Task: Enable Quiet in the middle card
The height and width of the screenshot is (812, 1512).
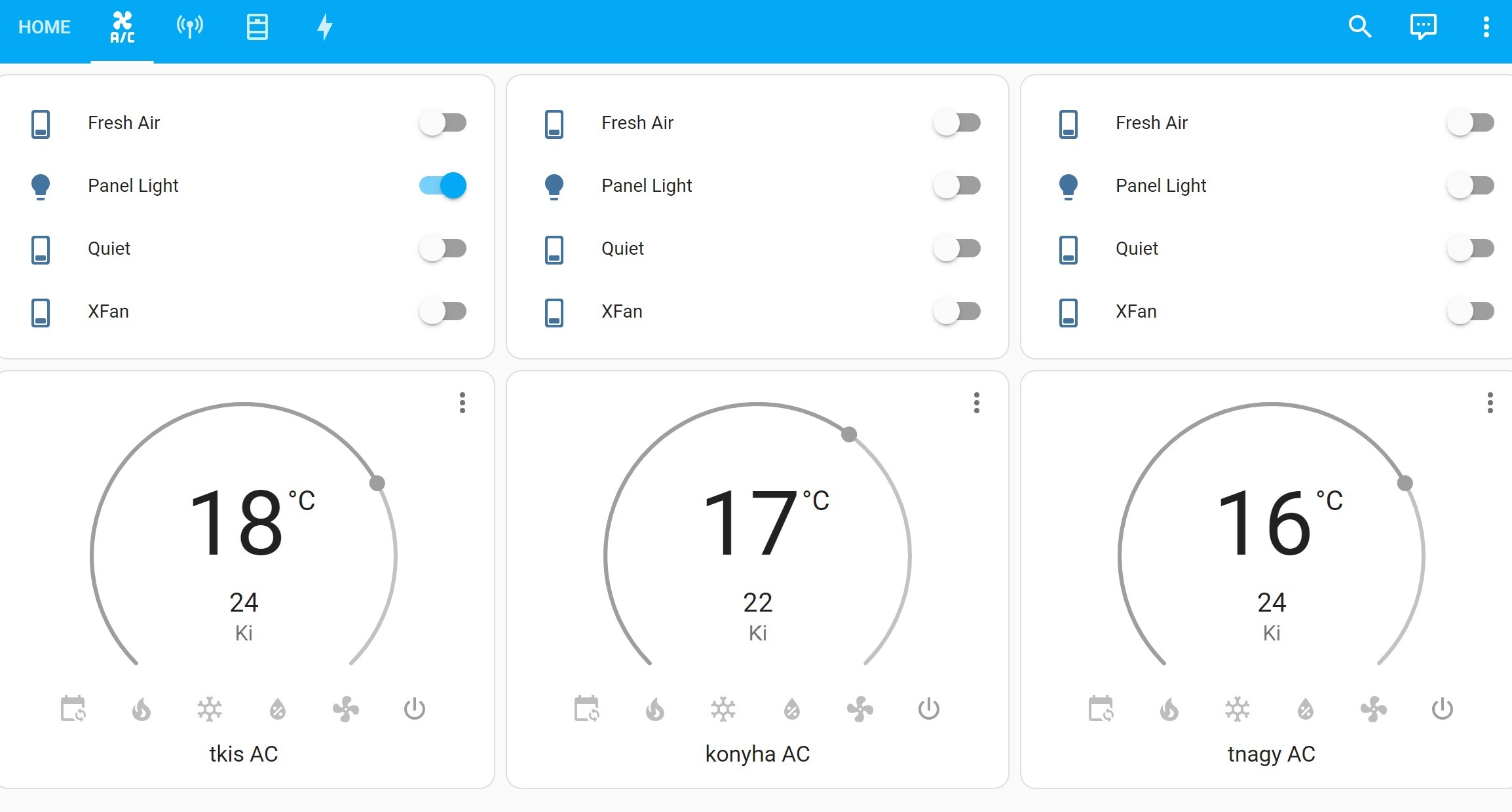Action: point(957,248)
